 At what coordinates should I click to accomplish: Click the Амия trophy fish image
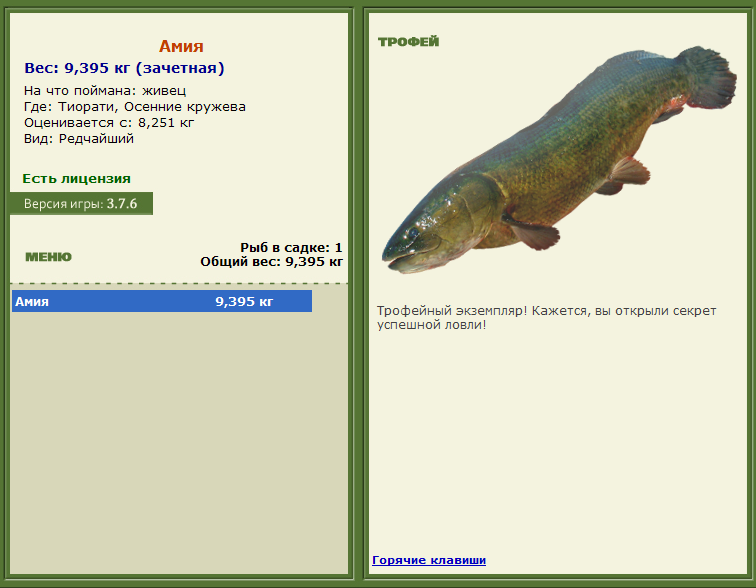[x=559, y=160]
